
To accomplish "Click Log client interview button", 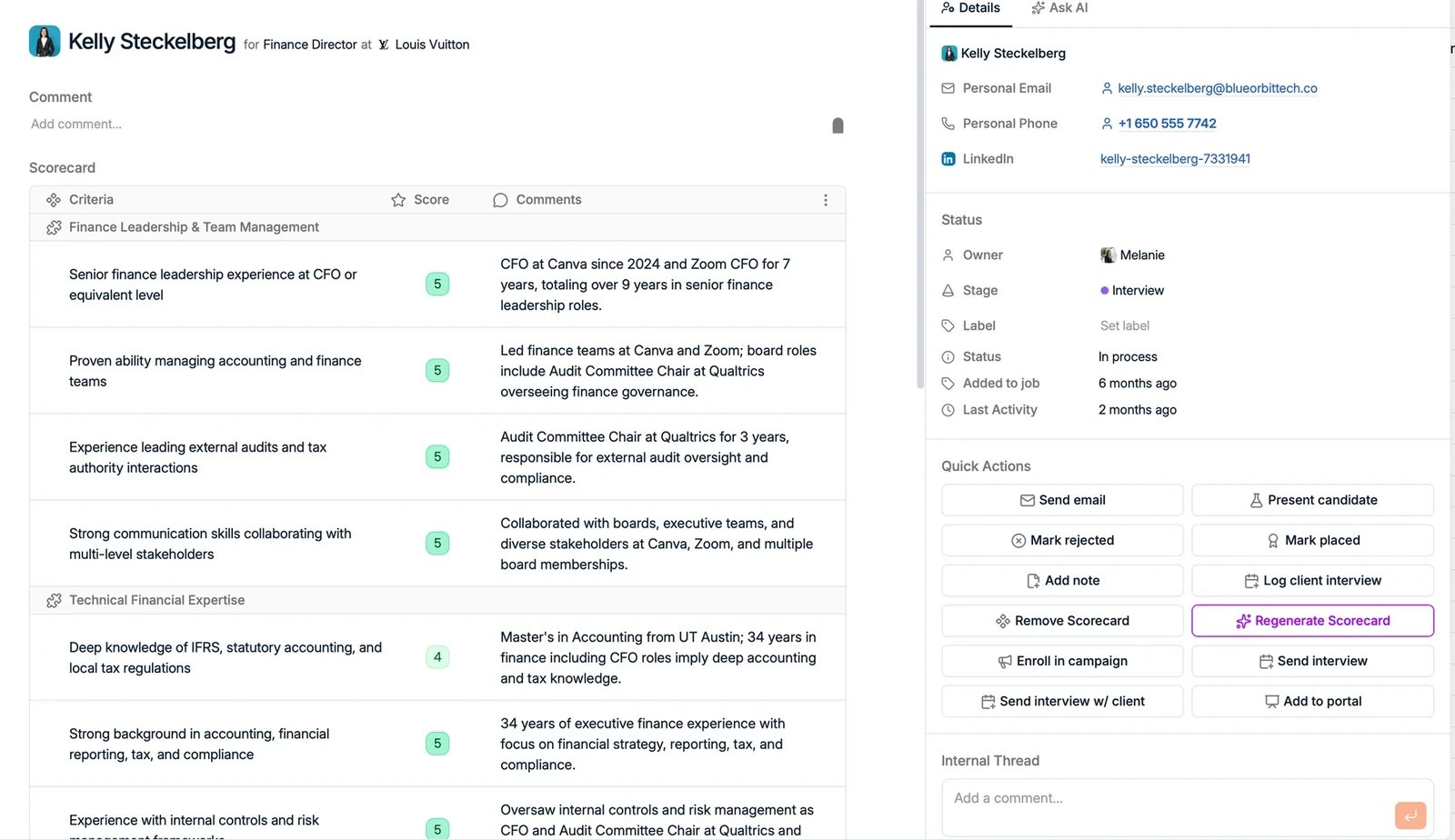I will click(1313, 581).
